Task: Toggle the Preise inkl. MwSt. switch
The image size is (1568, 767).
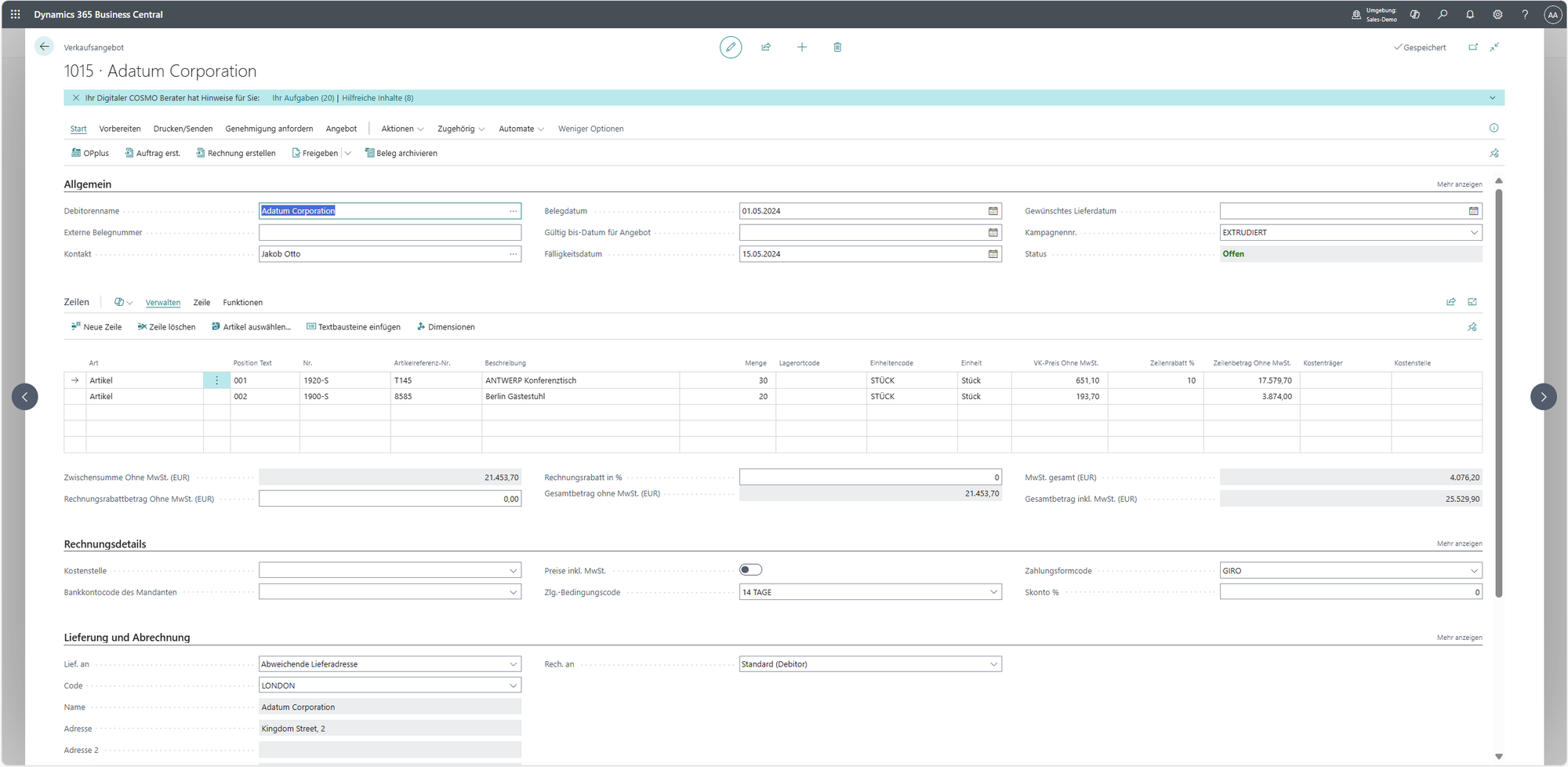Action: tap(750, 570)
